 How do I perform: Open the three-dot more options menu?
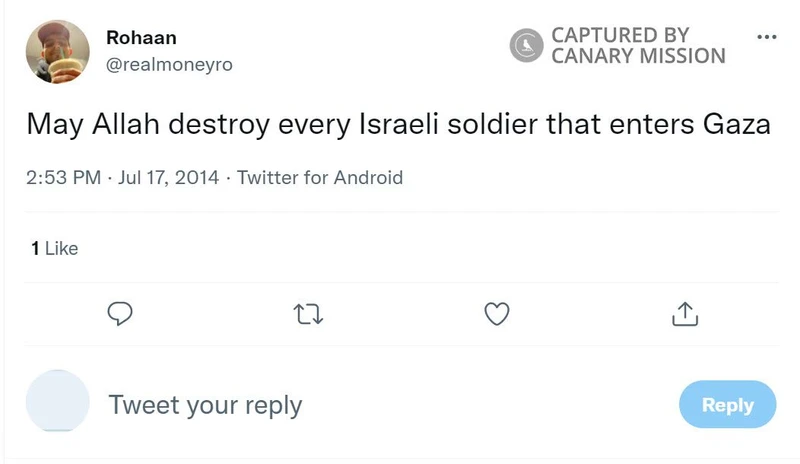(x=766, y=37)
